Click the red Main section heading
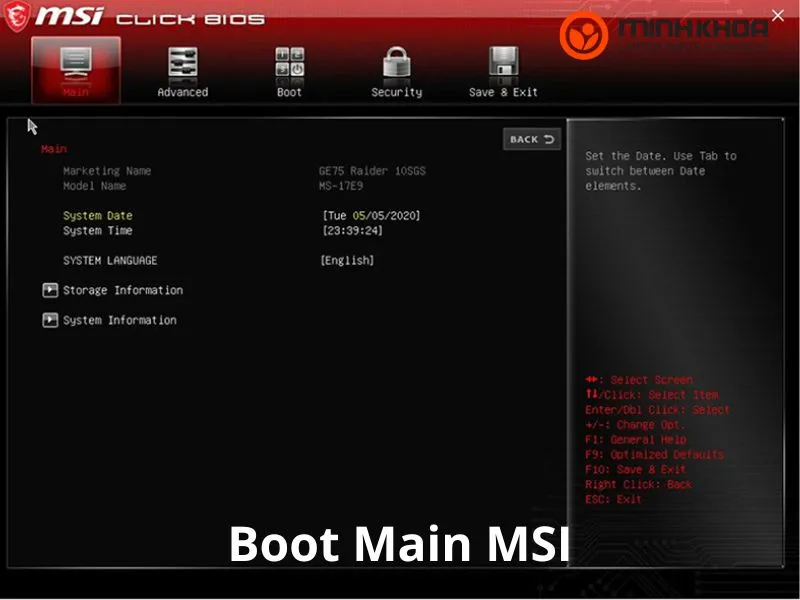 point(53,149)
